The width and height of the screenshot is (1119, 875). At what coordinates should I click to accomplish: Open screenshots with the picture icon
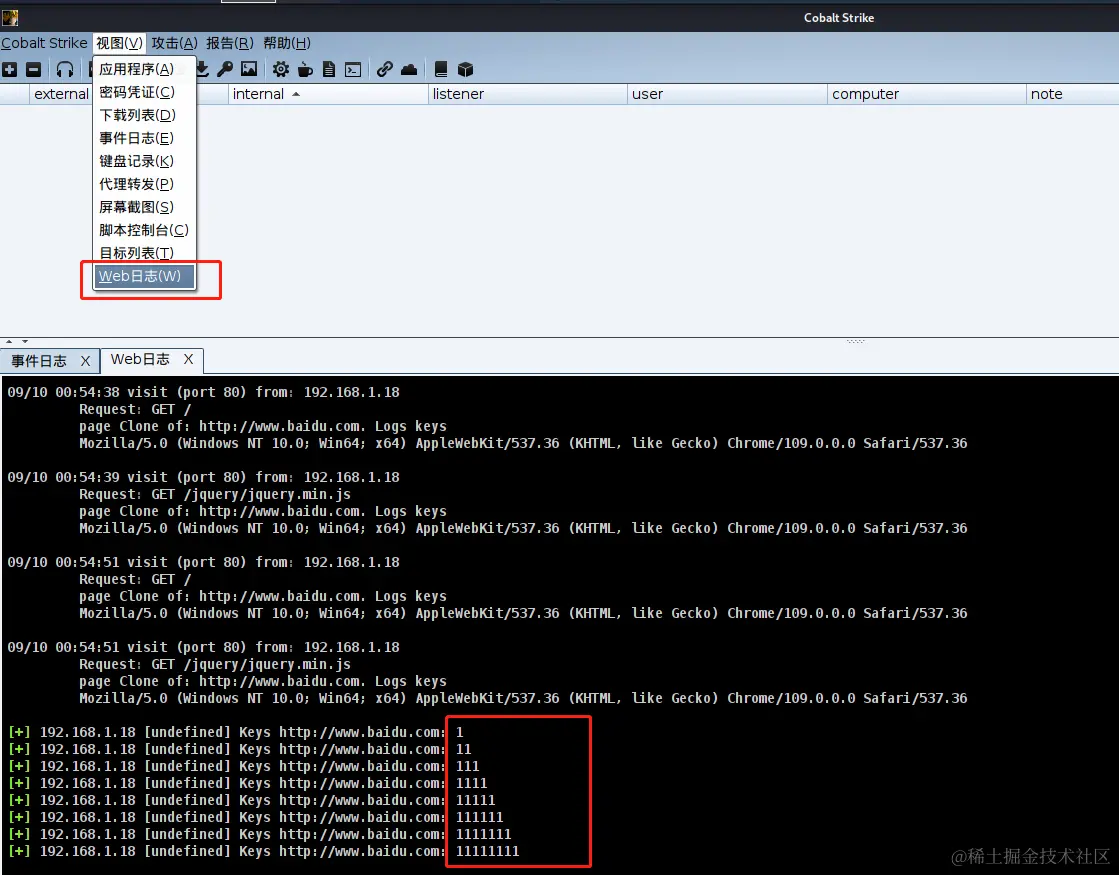249,69
